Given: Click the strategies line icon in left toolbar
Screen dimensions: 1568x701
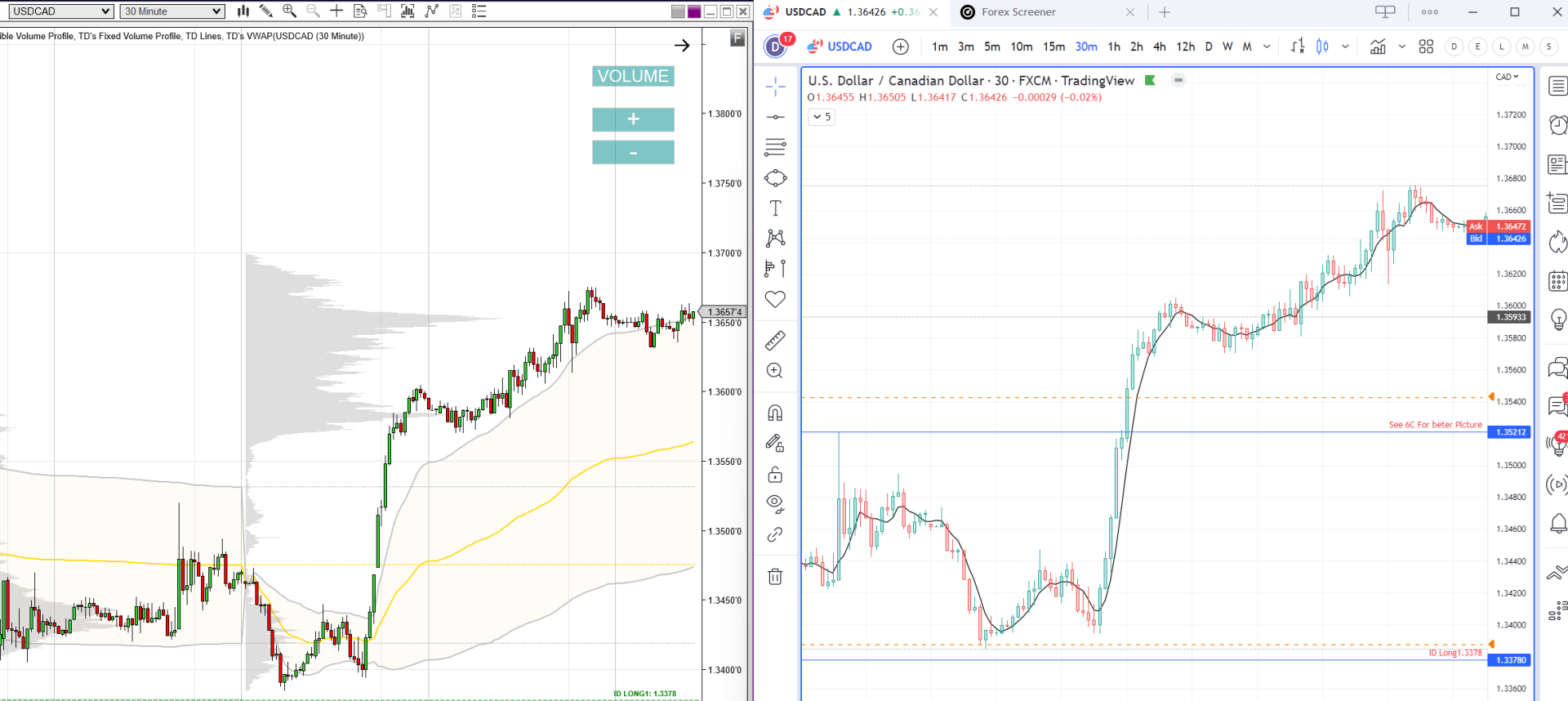Looking at the screenshot, I should coord(431,11).
